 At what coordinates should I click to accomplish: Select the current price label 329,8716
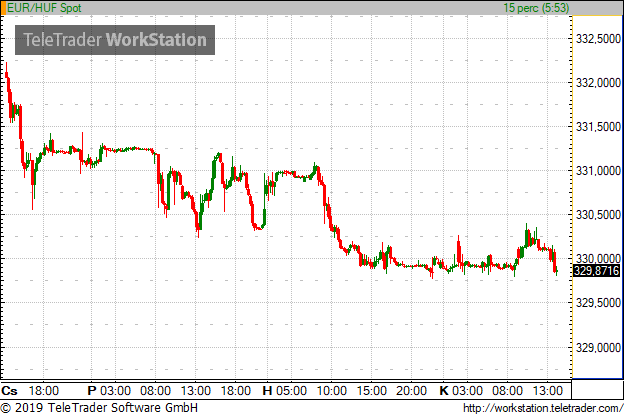[597, 271]
